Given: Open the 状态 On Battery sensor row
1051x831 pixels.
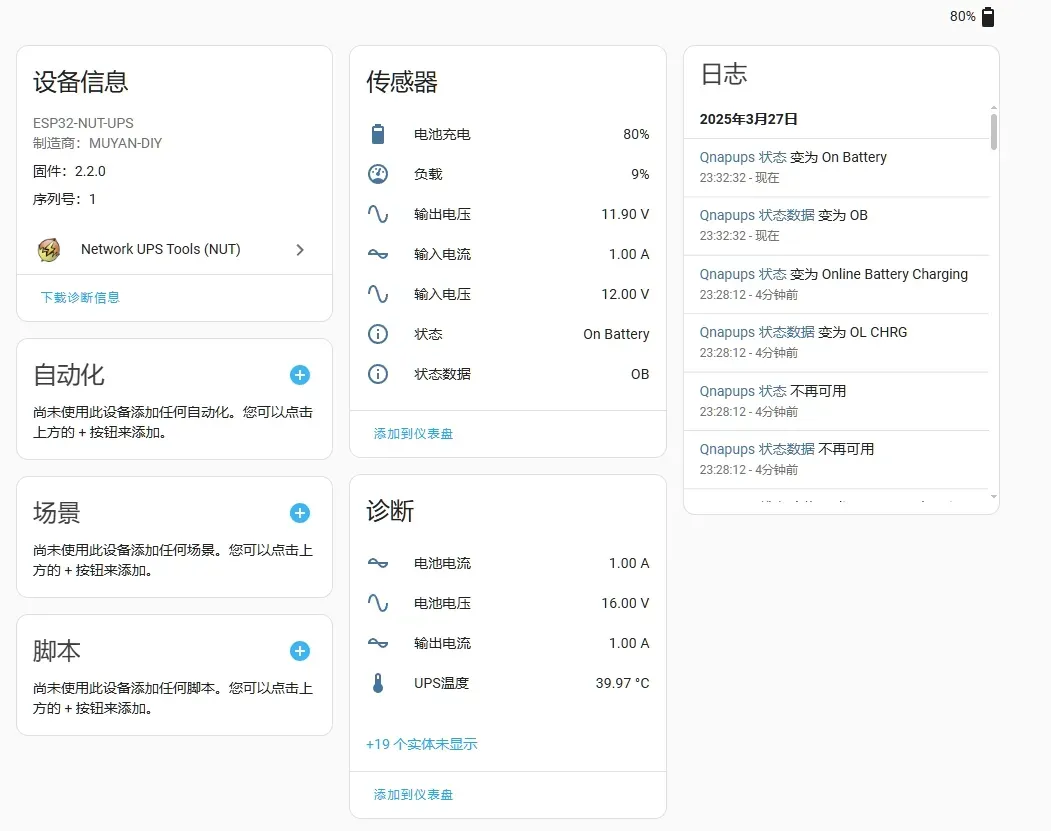Looking at the screenshot, I should tap(507, 334).
